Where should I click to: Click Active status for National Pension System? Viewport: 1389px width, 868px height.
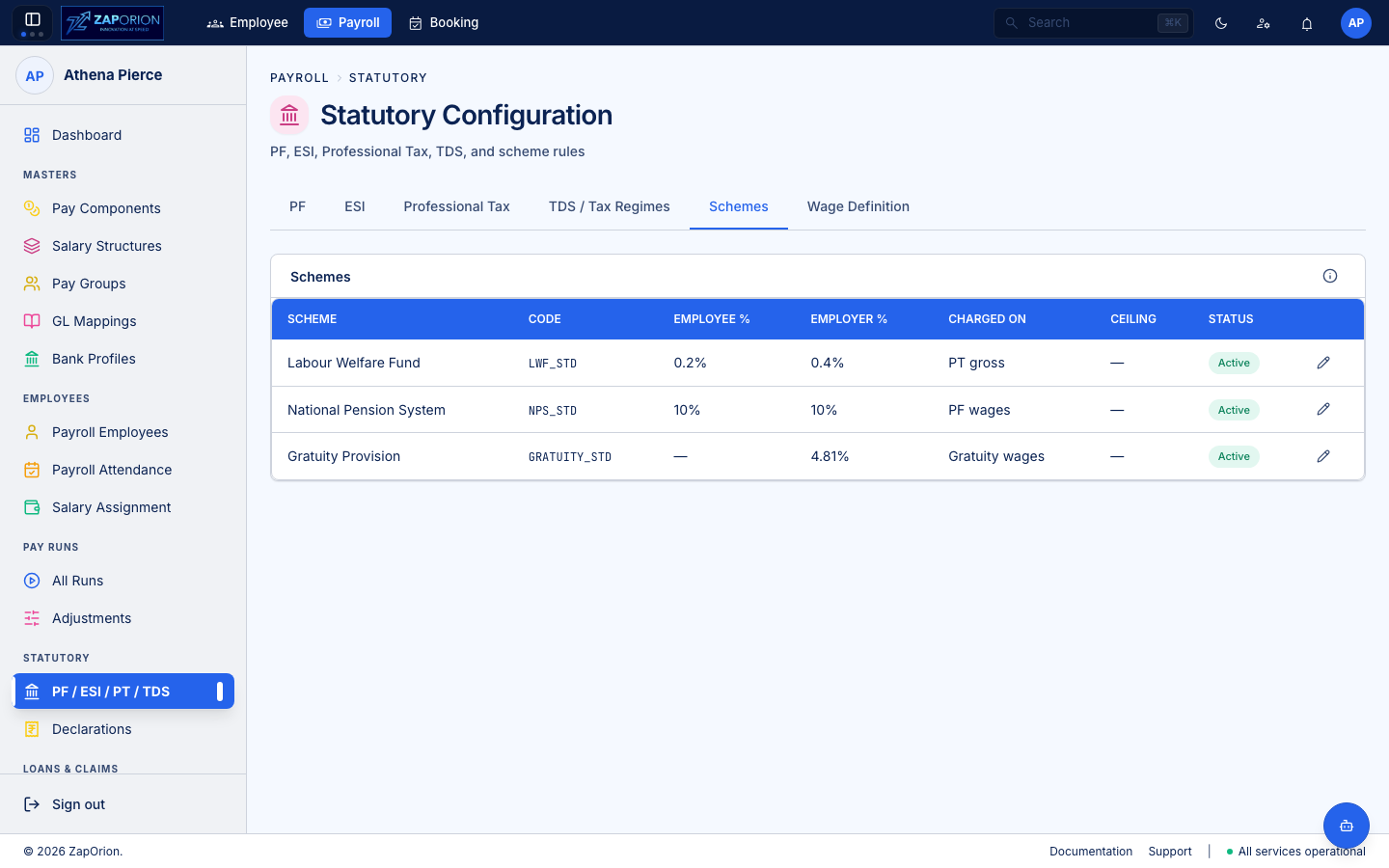pyautogui.click(x=1234, y=410)
